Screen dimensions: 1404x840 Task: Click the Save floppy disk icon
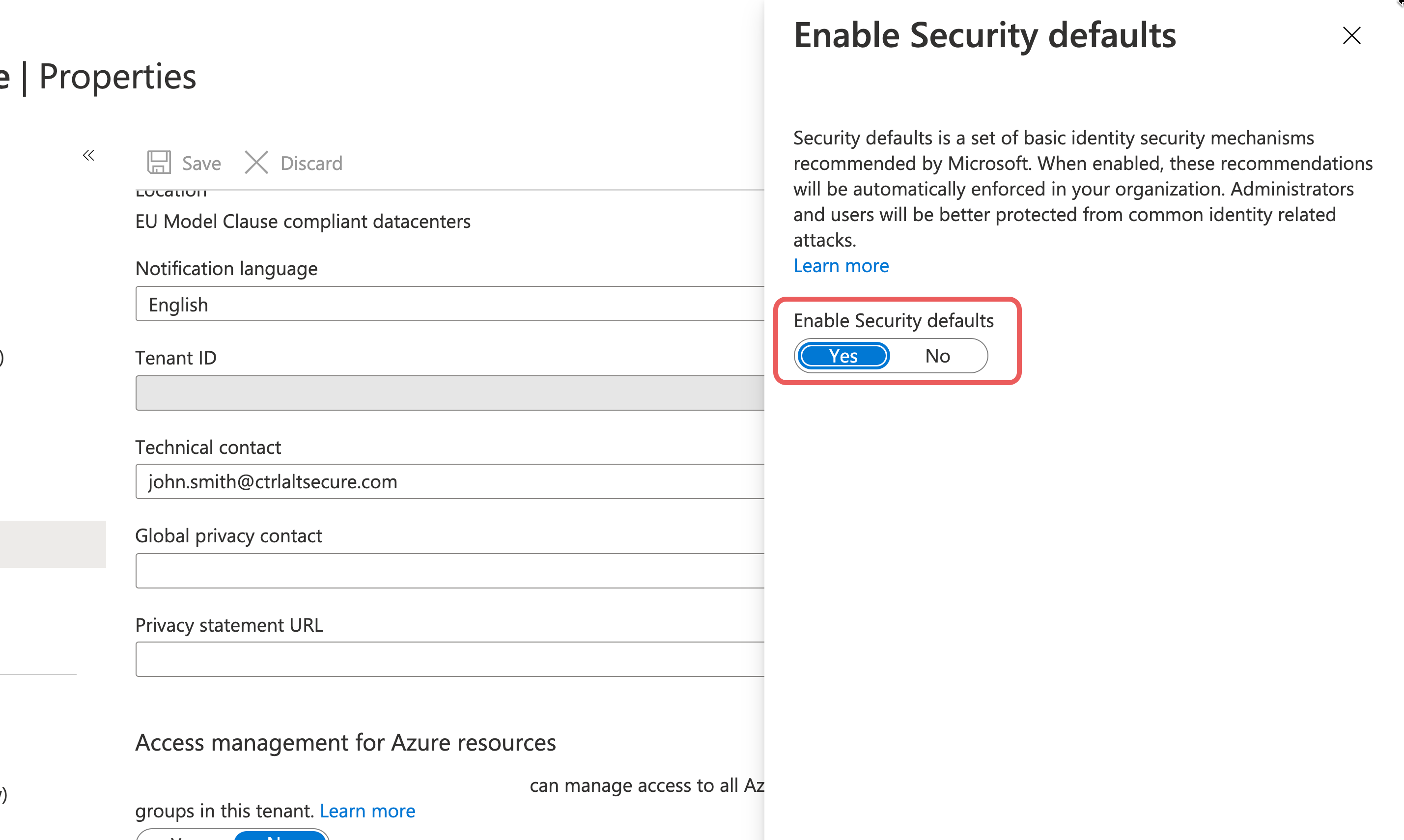click(159, 163)
